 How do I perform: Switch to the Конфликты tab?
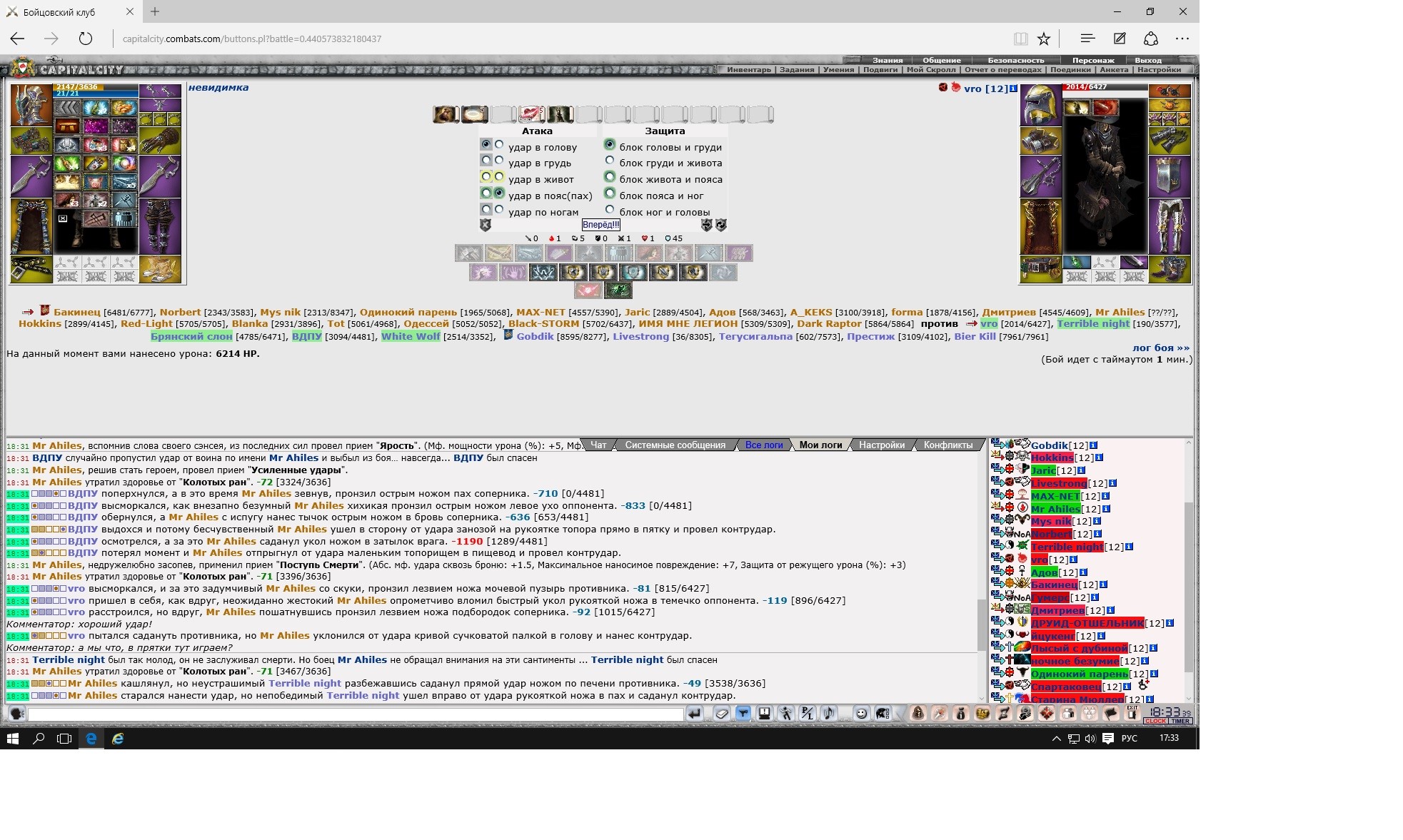point(948,445)
